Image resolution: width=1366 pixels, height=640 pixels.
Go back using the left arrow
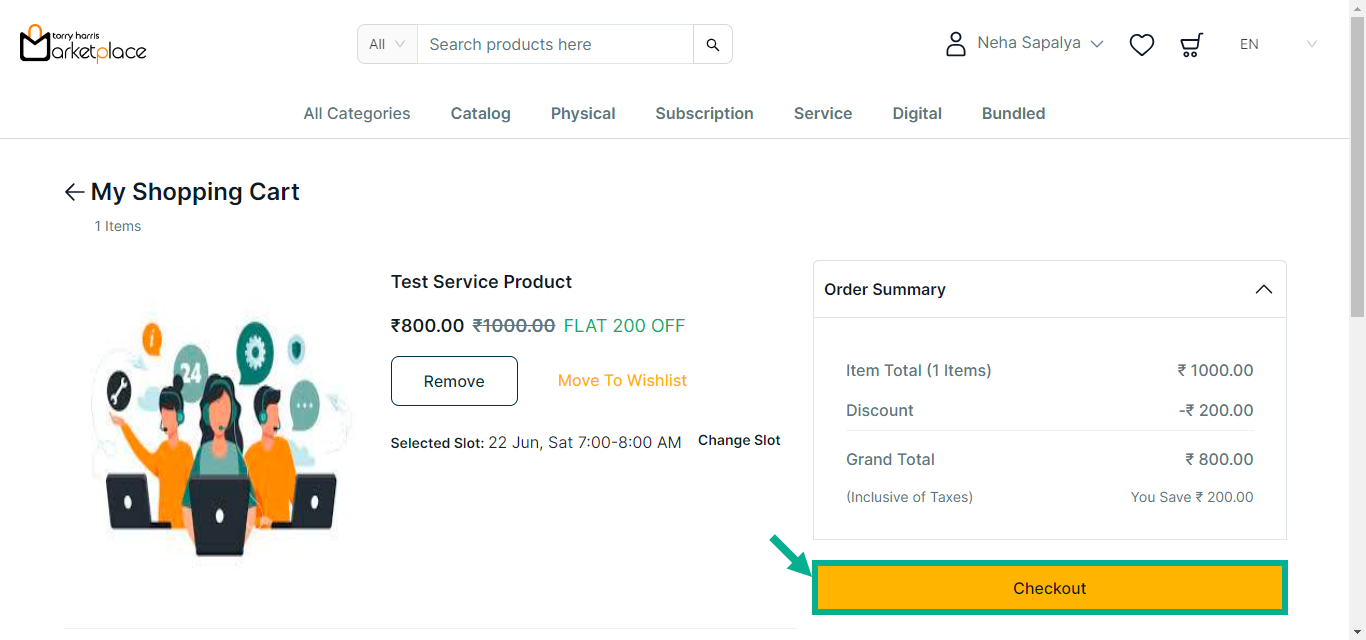(x=74, y=192)
